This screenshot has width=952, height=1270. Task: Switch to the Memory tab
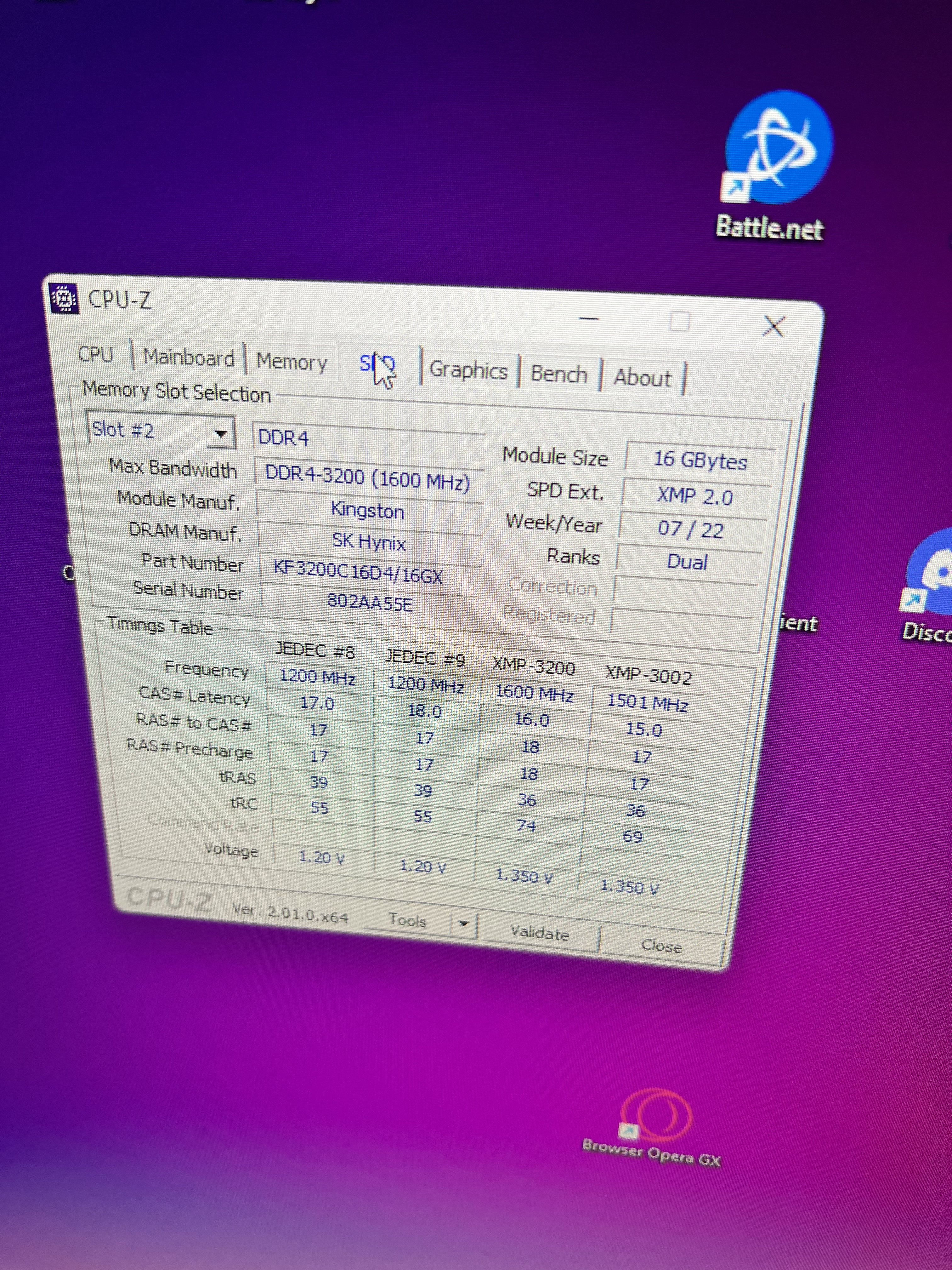pyautogui.click(x=291, y=362)
